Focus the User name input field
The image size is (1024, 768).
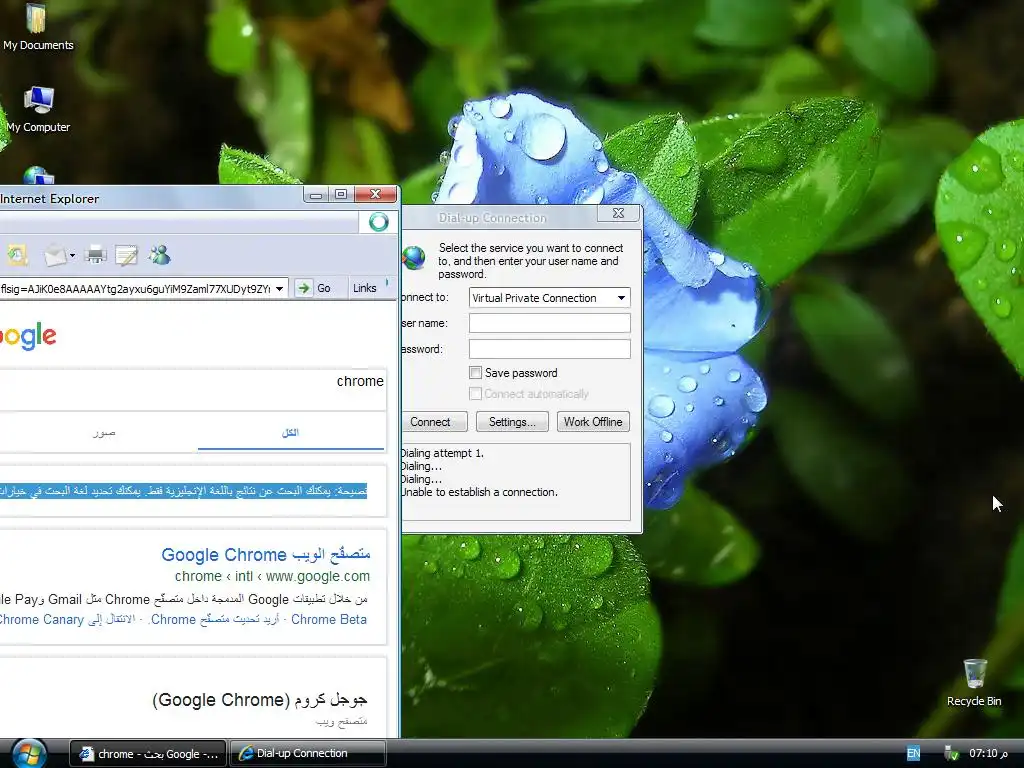549,323
